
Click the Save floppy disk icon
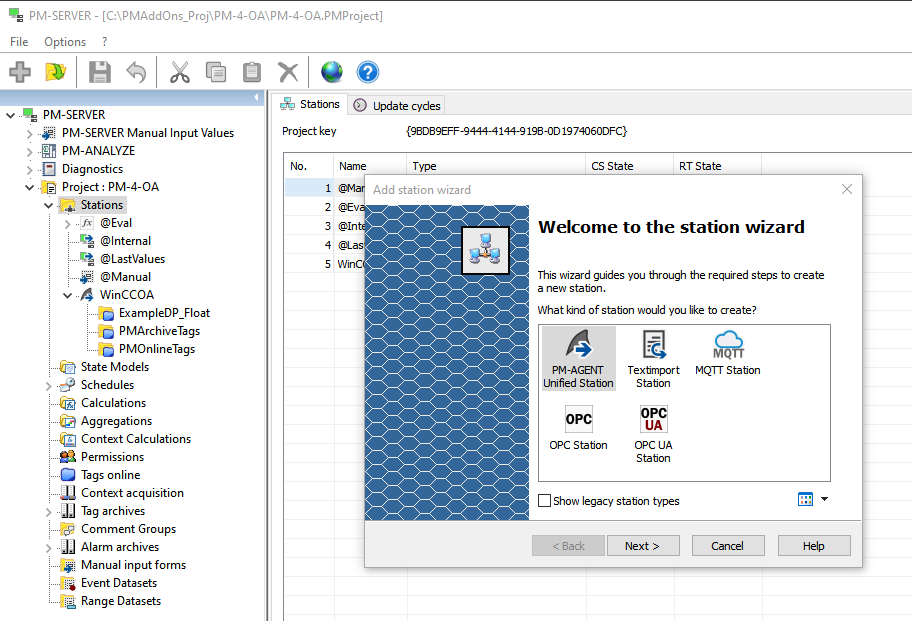pos(99,72)
